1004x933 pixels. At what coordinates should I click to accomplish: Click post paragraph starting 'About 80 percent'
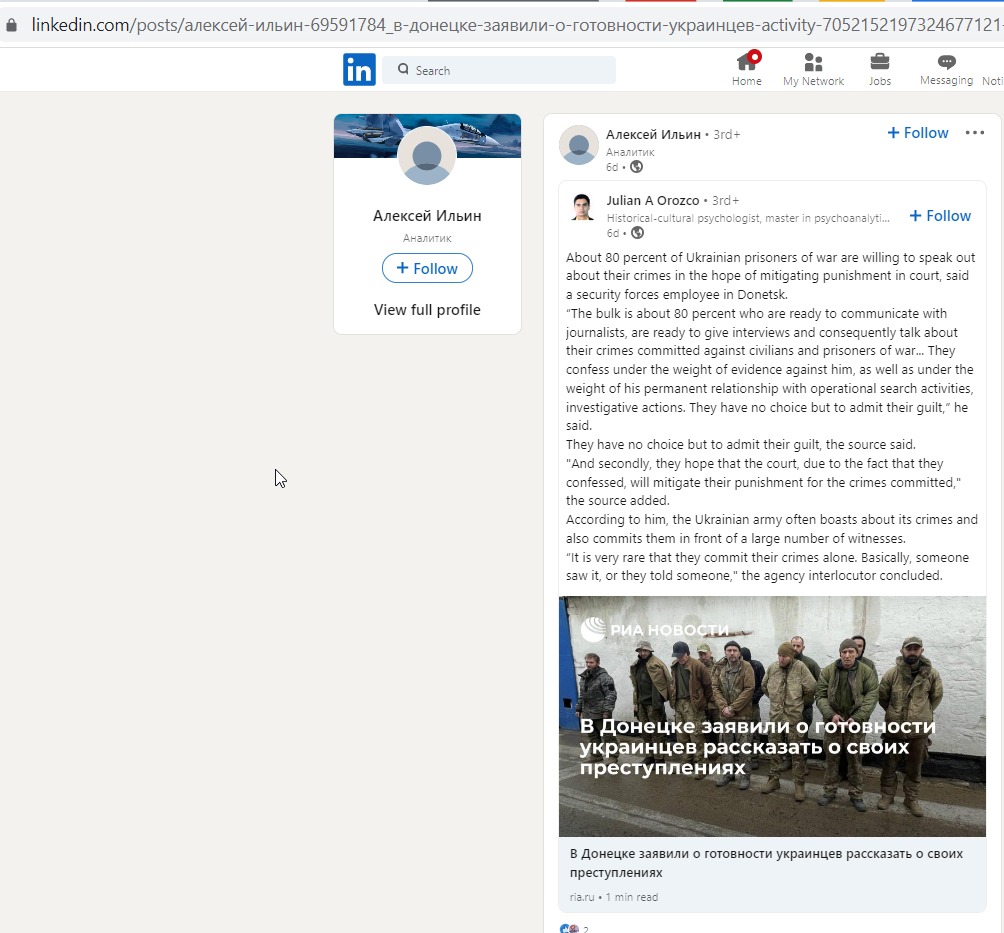770,276
